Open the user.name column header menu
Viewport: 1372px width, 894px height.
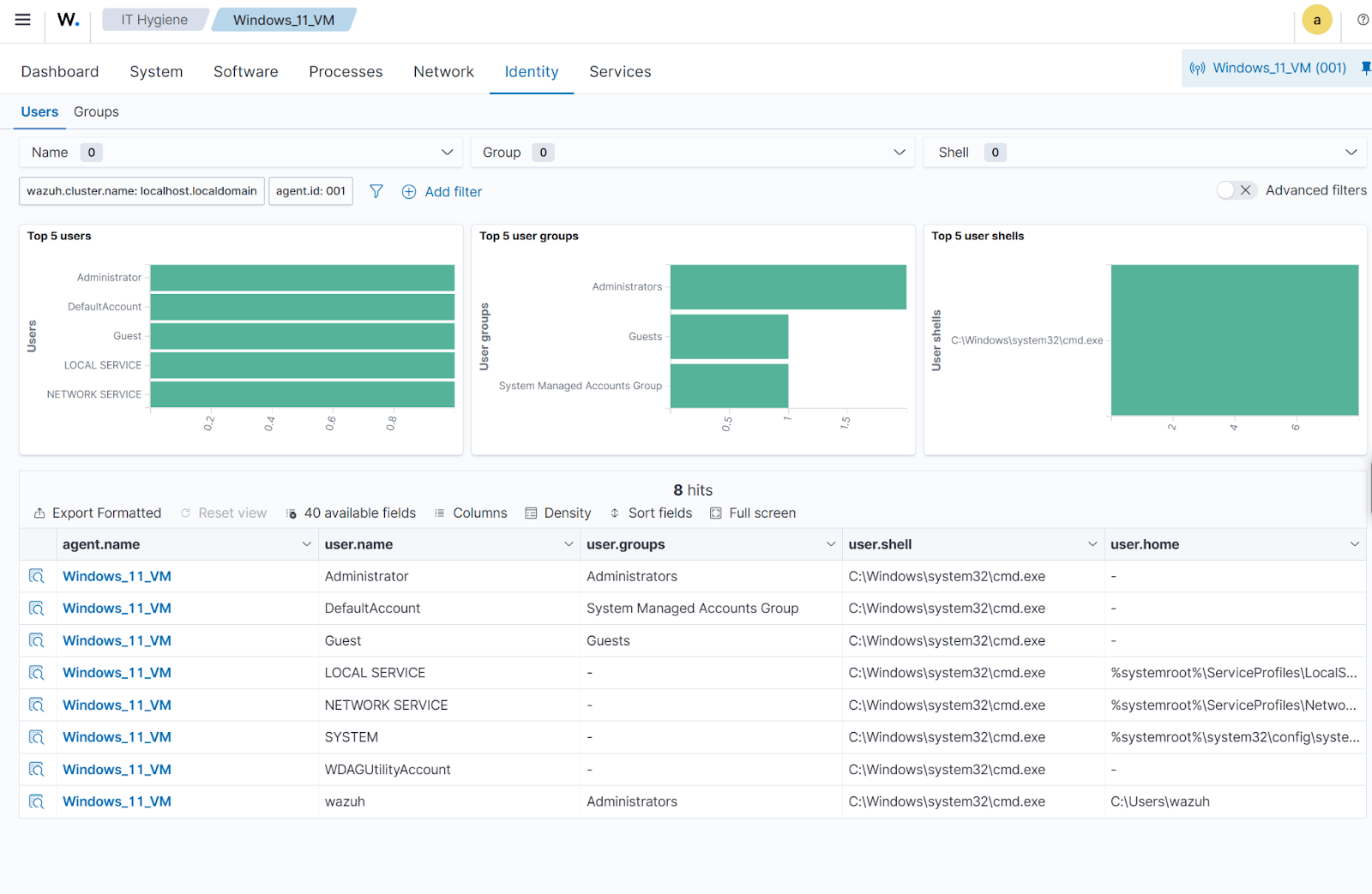tap(568, 544)
